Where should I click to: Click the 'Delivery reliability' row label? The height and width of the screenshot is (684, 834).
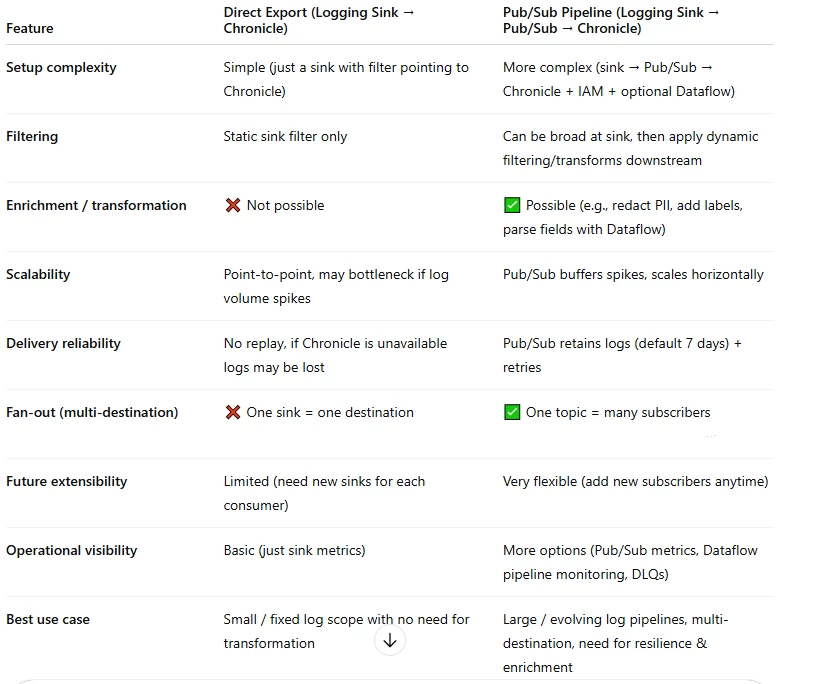click(63, 344)
